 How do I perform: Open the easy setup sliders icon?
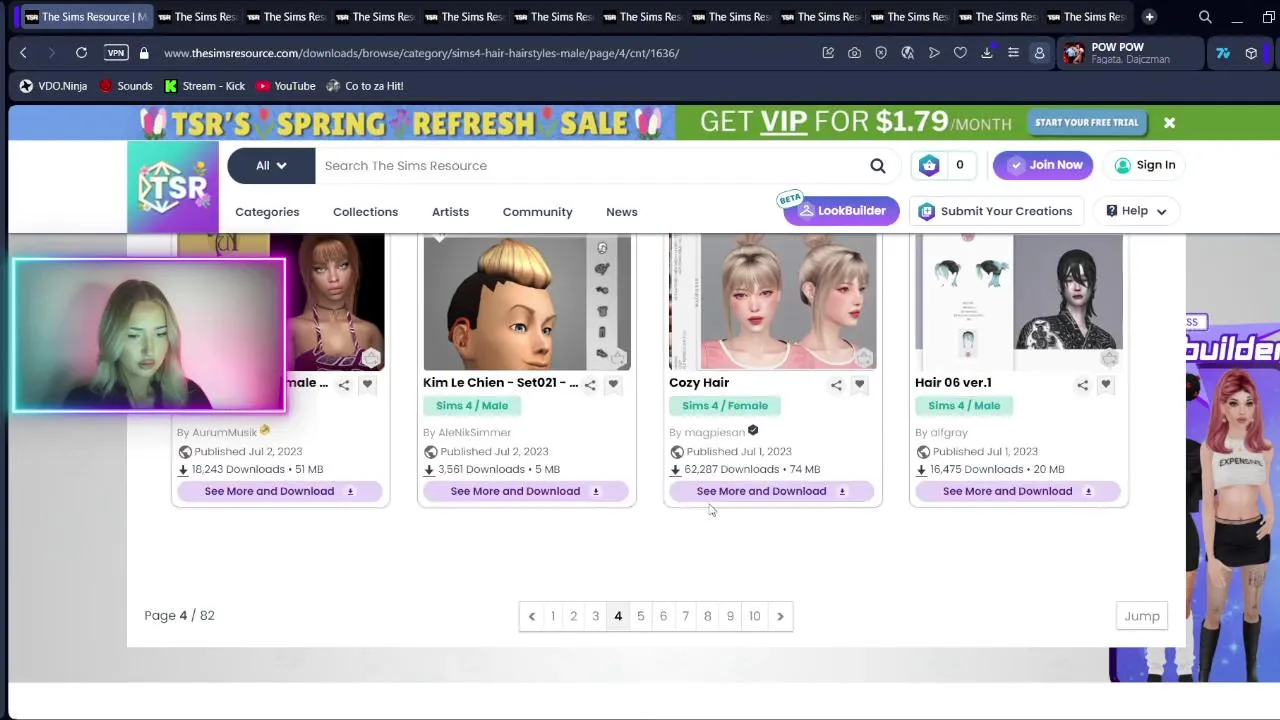1013,53
